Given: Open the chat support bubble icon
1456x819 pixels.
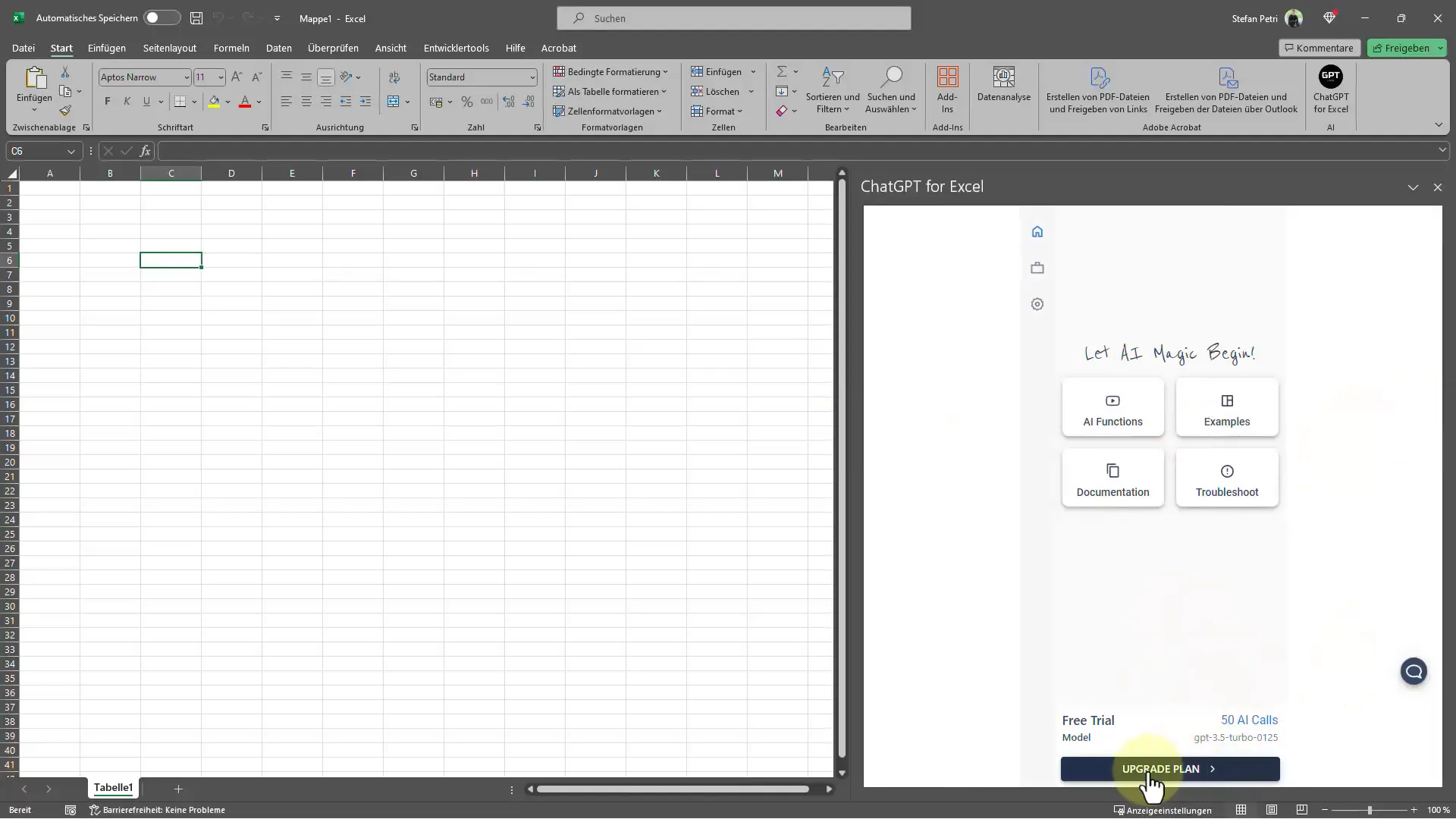Looking at the screenshot, I should point(1414,671).
